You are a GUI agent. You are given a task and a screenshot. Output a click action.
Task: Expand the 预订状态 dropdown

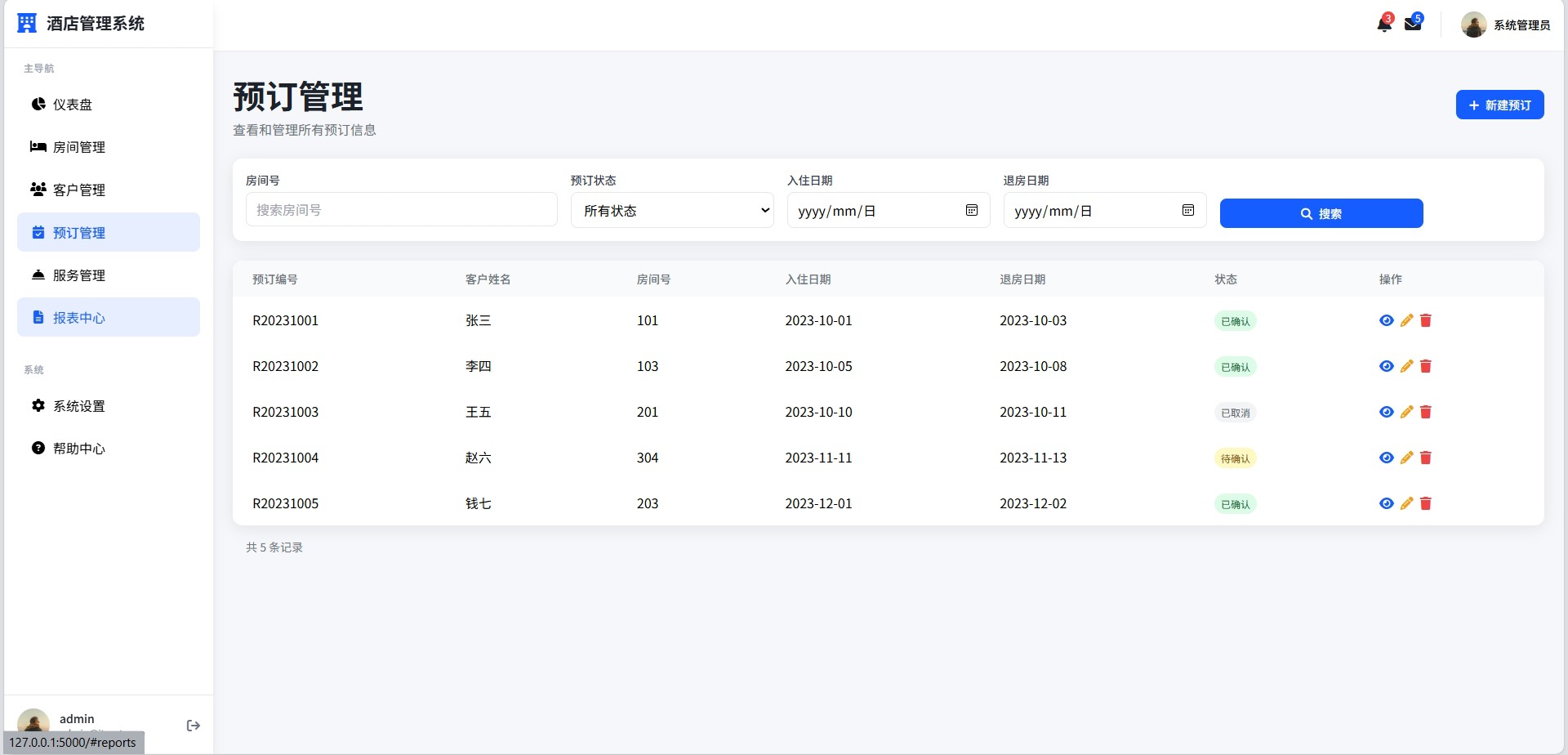(672, 210)
